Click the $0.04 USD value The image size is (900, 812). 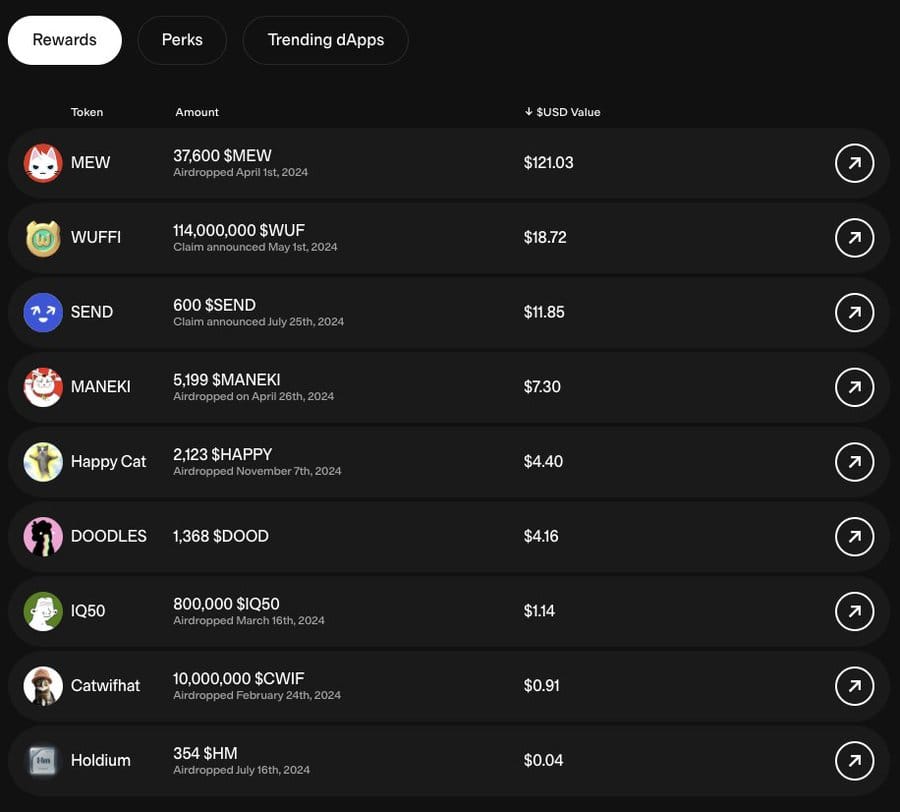[543, 760]
